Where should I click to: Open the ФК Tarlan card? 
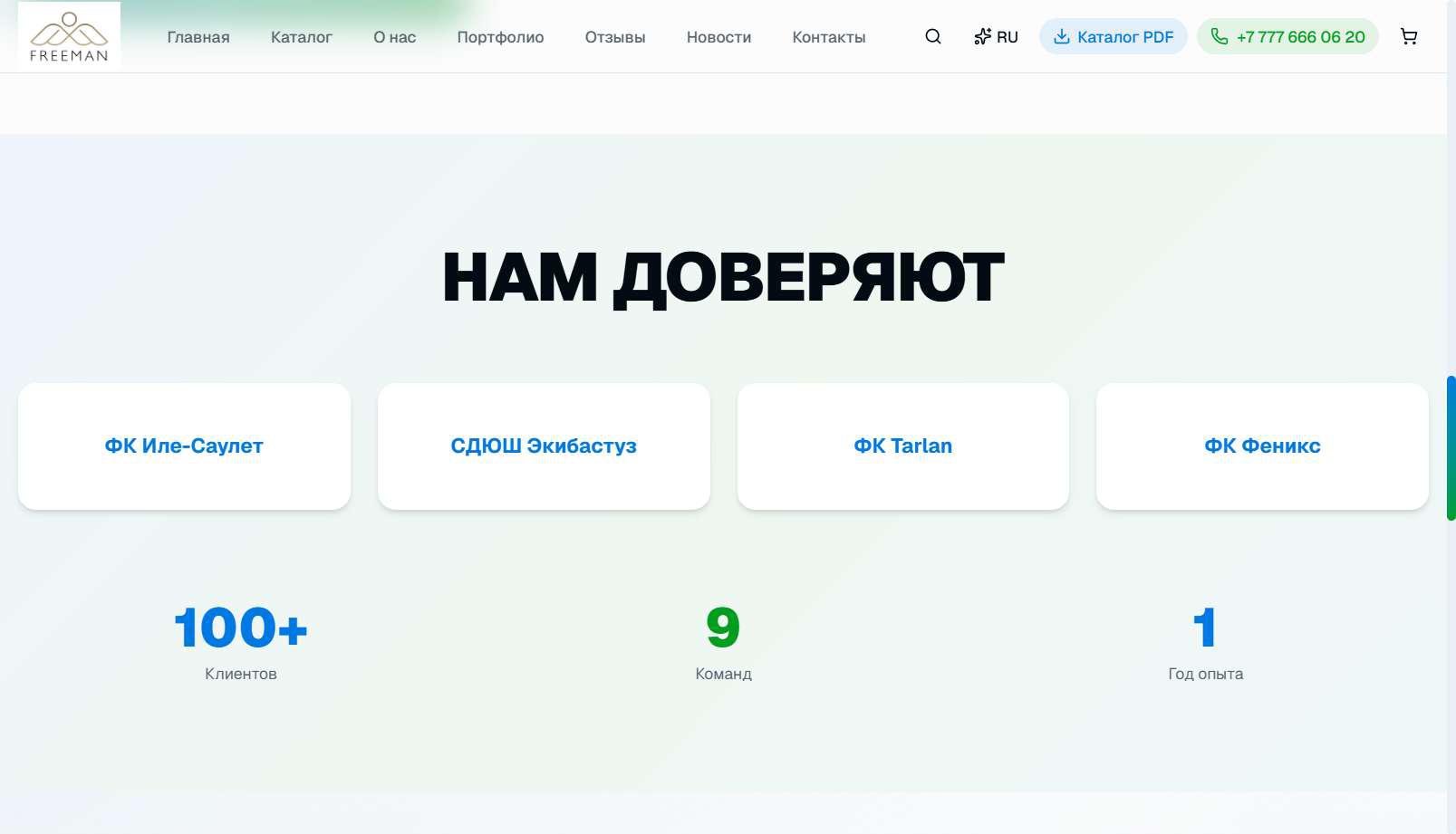pyautogui.click(x=903, y=446)
